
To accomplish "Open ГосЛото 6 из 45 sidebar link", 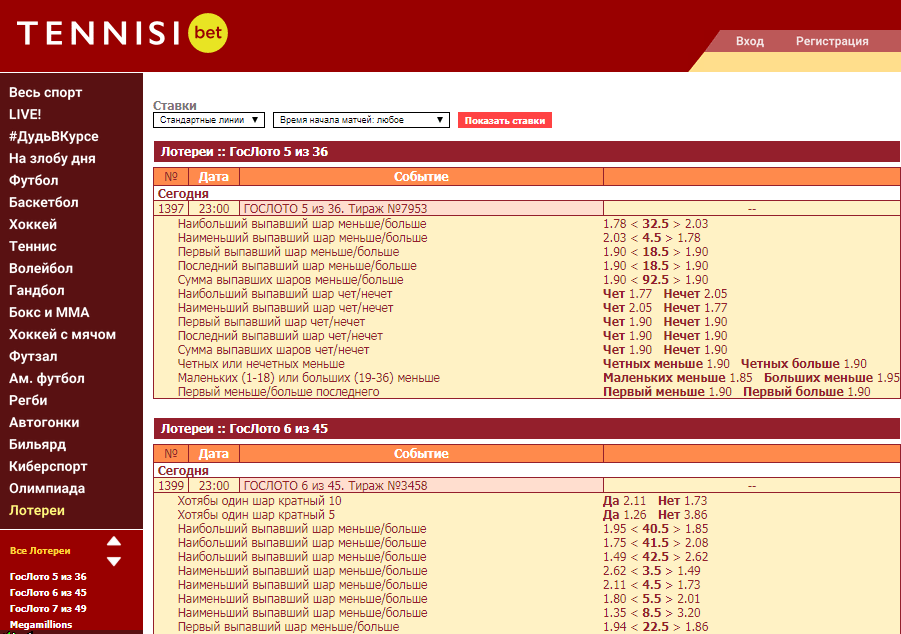I will click(x=48, y=593).
